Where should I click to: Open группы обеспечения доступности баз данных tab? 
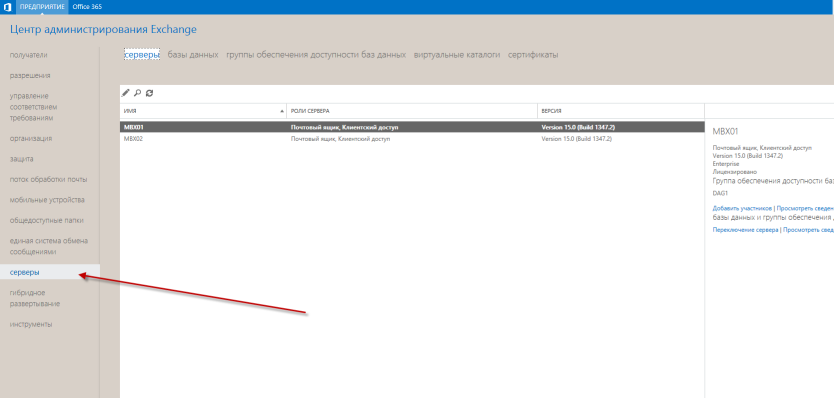click(x=316, y=55)
